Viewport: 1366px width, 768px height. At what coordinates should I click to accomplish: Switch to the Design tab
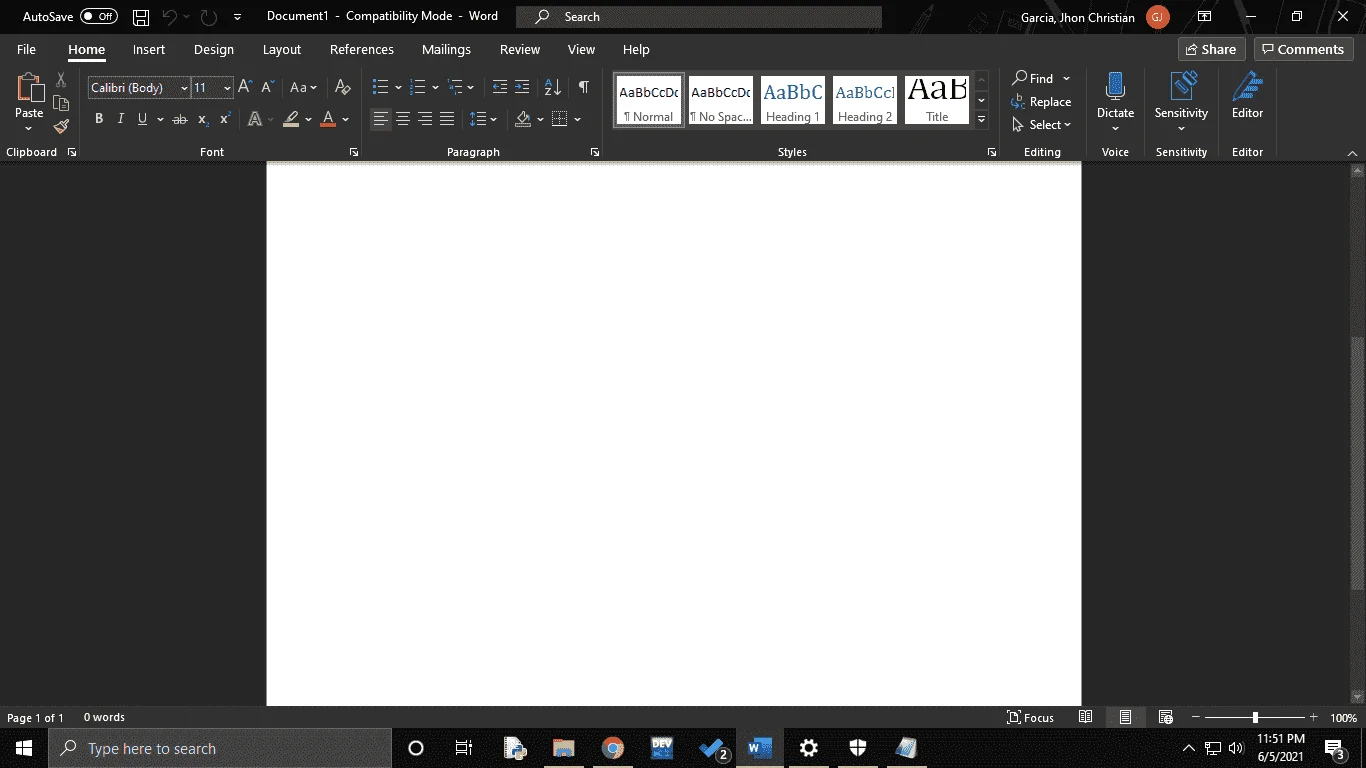tap(214, 49)
